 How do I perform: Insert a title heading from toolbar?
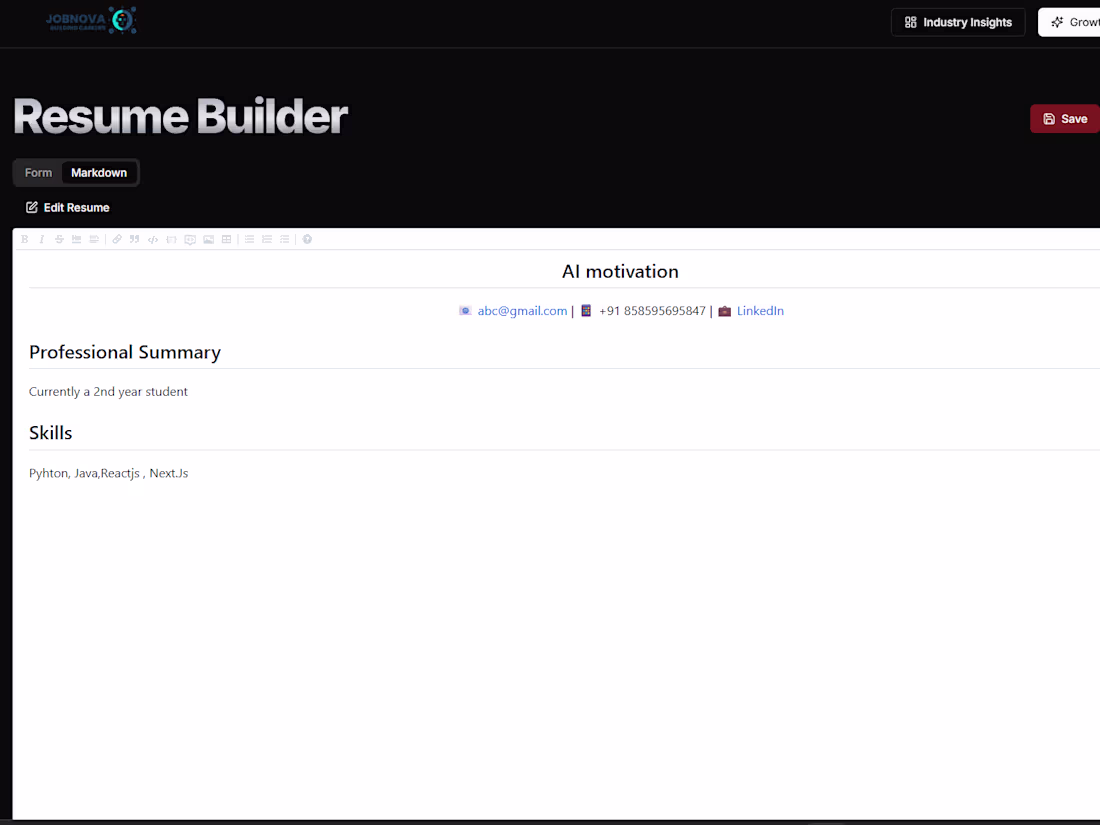click(94, 239)
